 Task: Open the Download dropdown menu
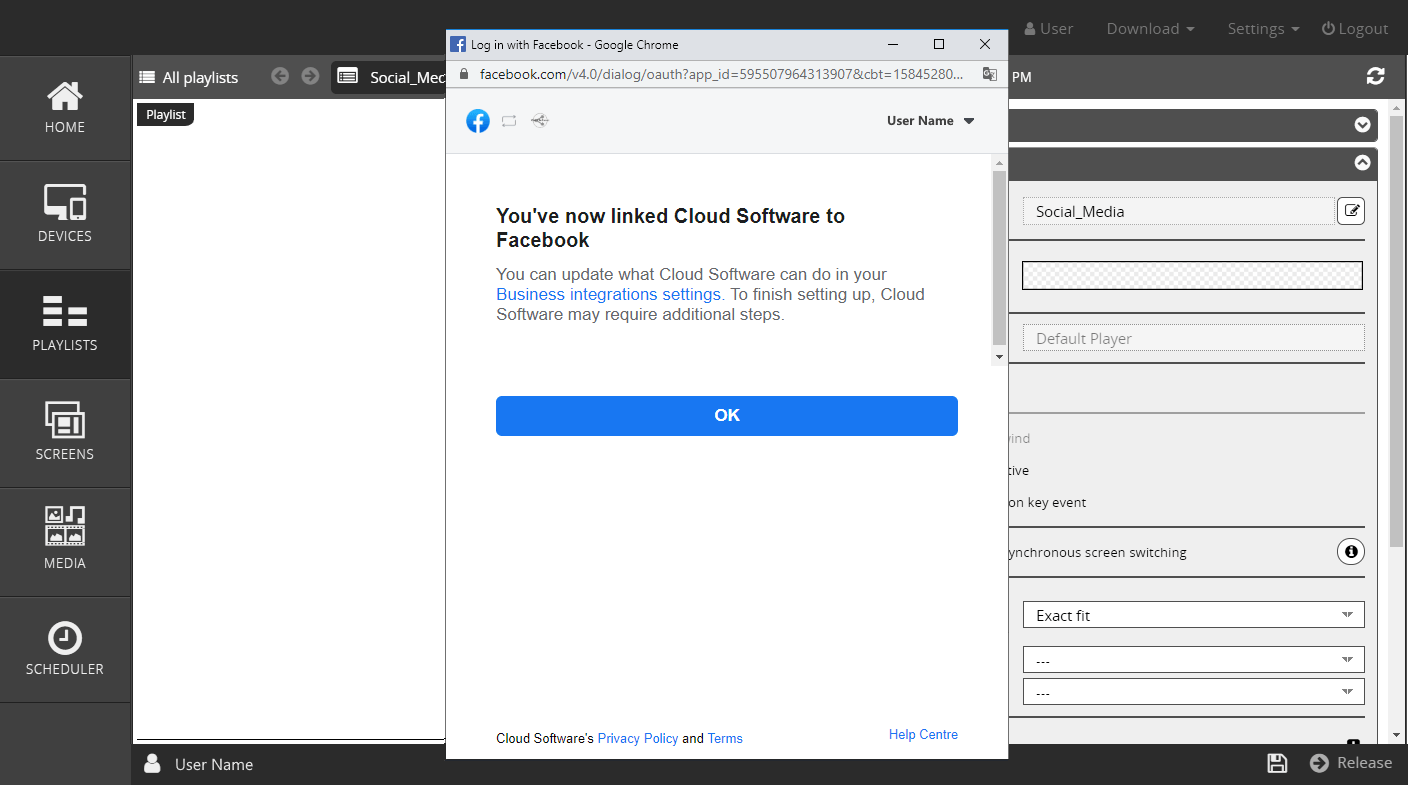pos(1150,29)
